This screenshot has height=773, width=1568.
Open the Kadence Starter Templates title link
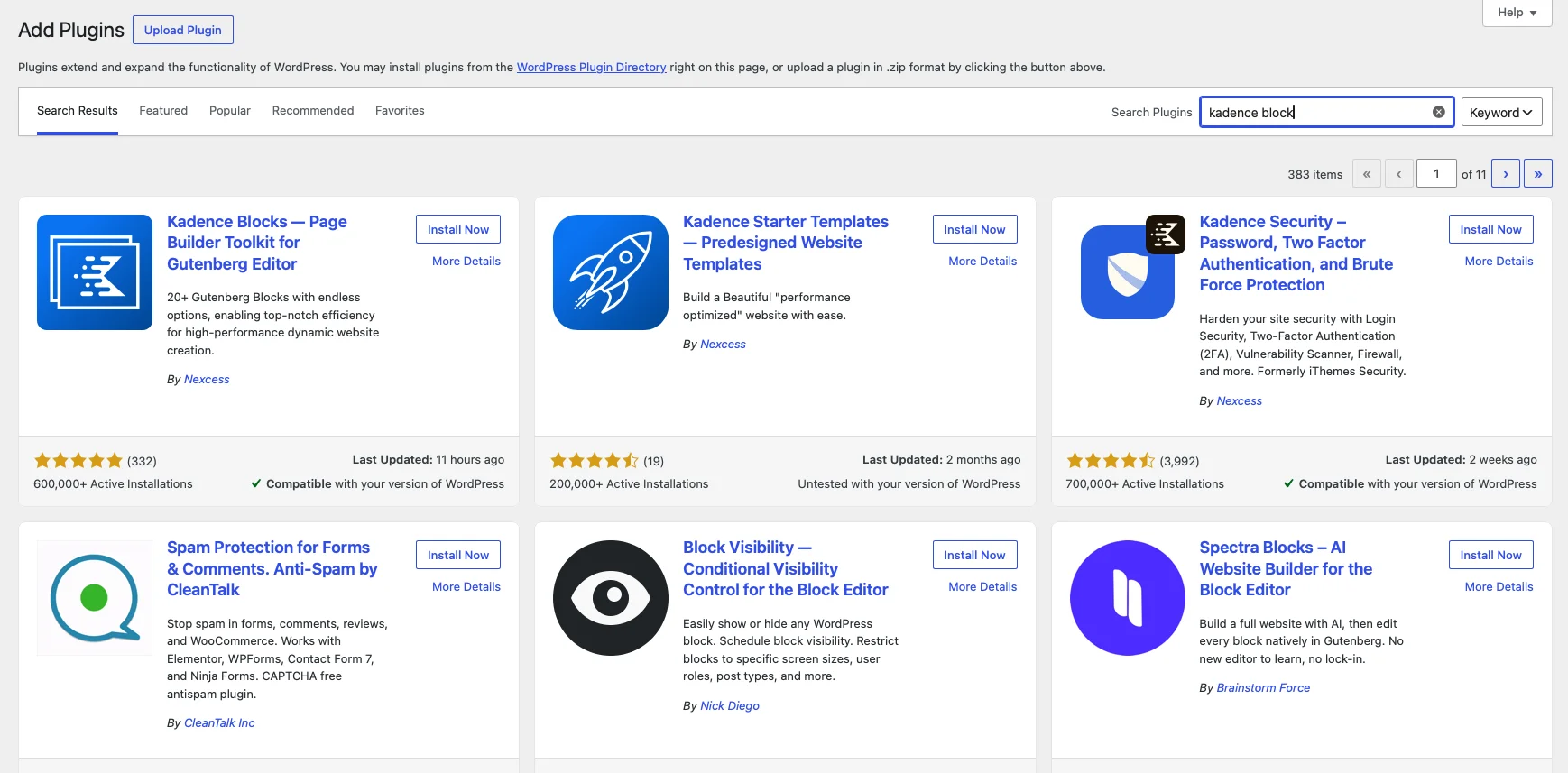coord(786,243)
